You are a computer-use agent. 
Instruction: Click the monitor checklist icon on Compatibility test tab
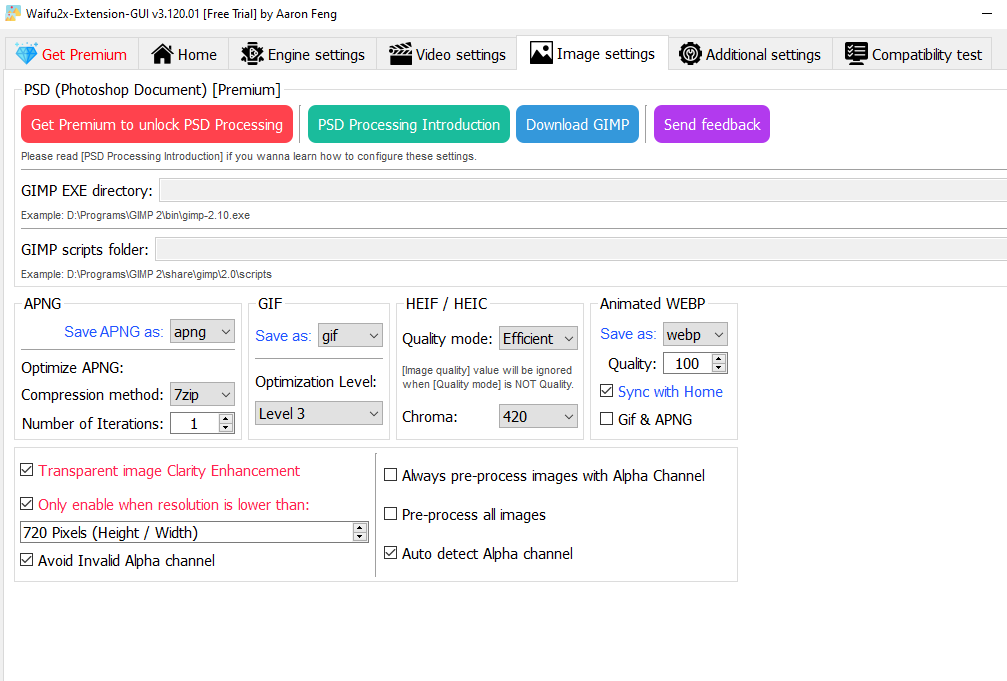click(x=856, y=54)
